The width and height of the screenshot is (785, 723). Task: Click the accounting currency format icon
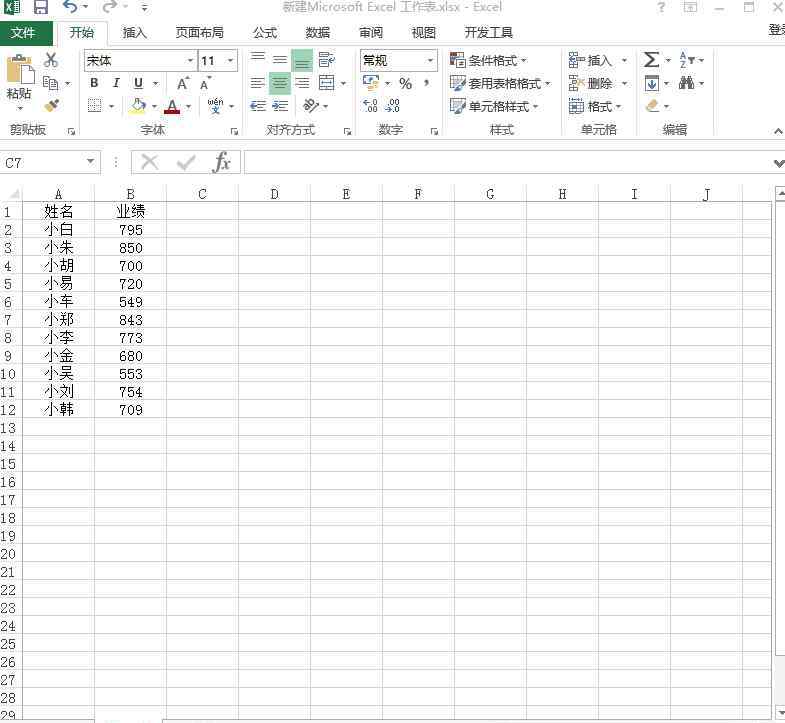click(371, 83)
